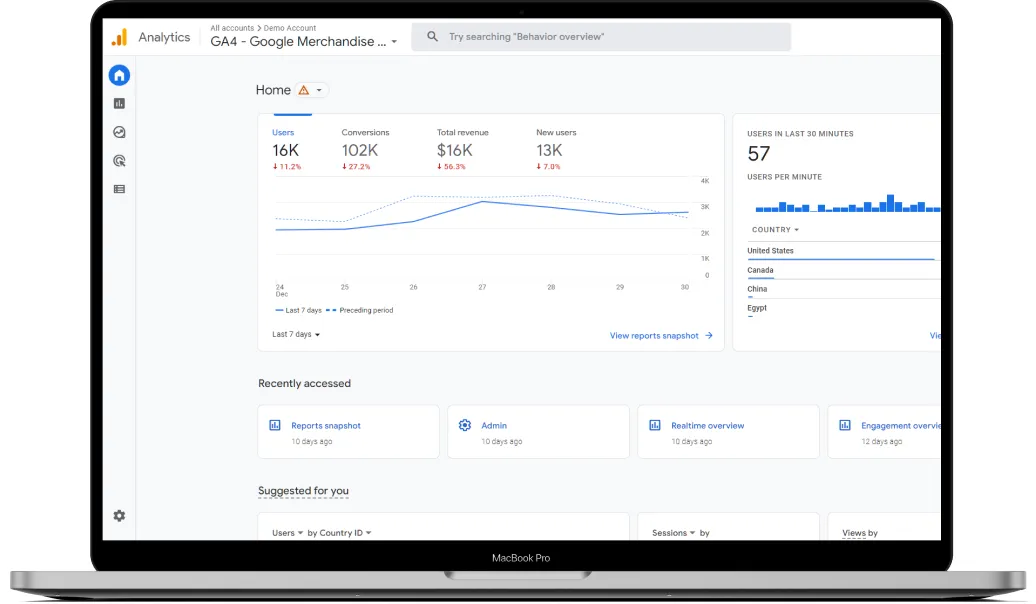1036x604 pixels.
Task: Open the Users metric dropdown in suggested card
Action: [287, 533]
